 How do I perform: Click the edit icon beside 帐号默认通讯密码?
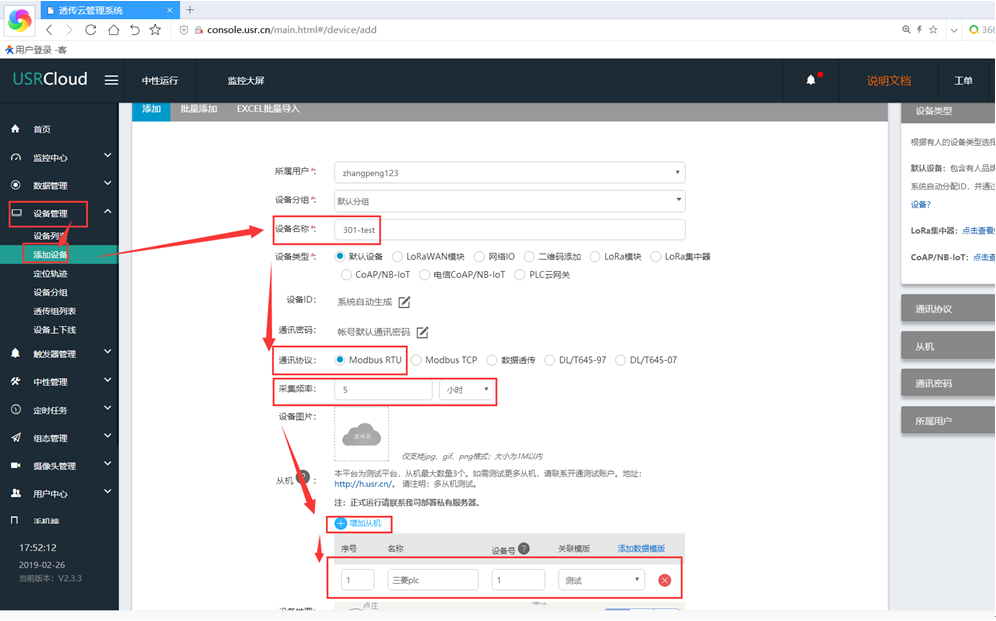422,332
